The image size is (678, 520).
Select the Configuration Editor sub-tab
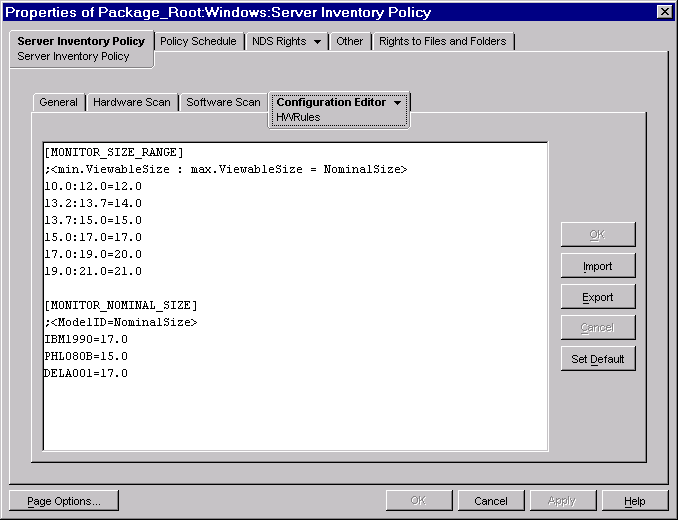(x=339, y=109)
